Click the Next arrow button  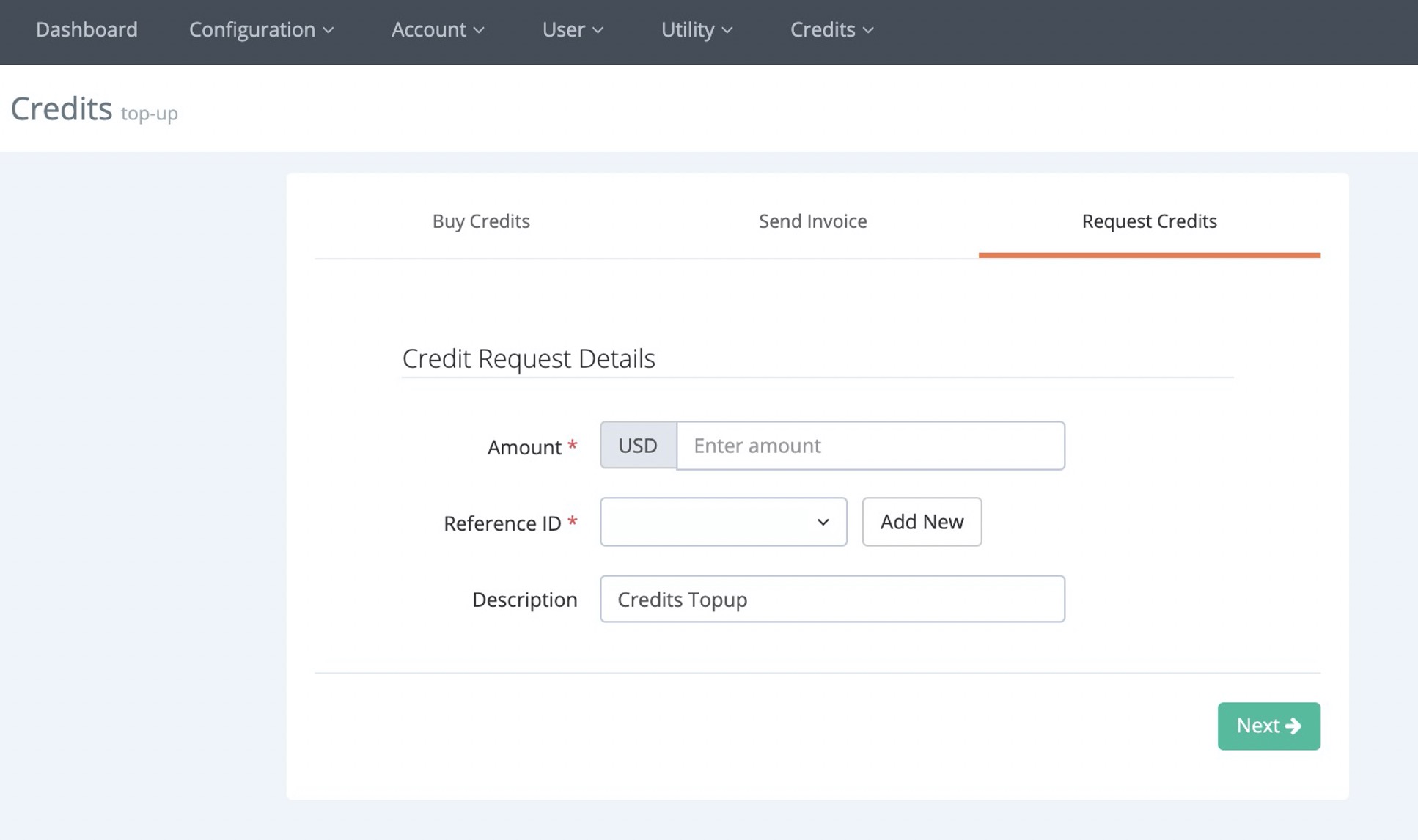click(1268, 726)
